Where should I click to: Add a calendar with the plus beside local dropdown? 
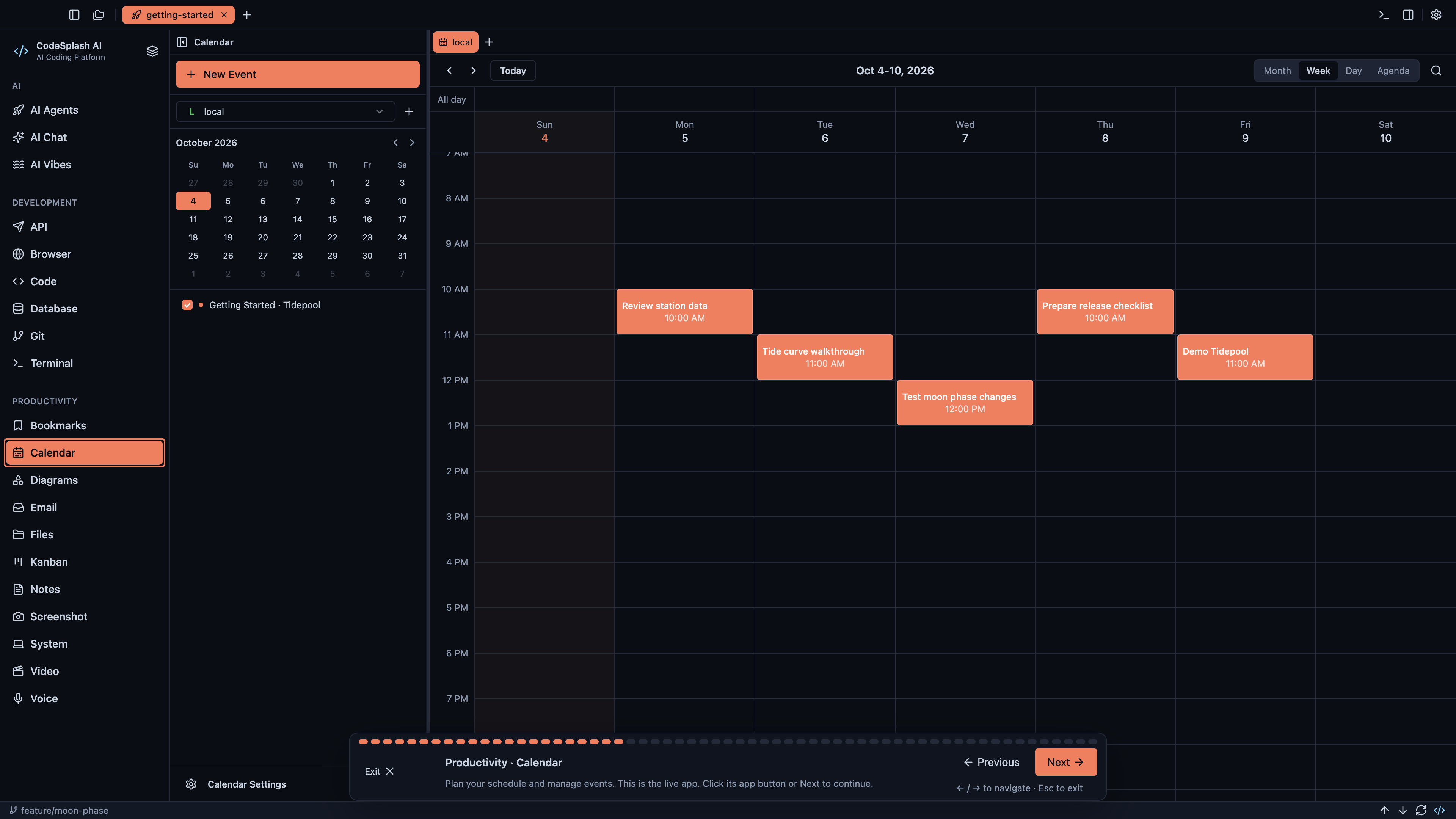pos(409,111)
